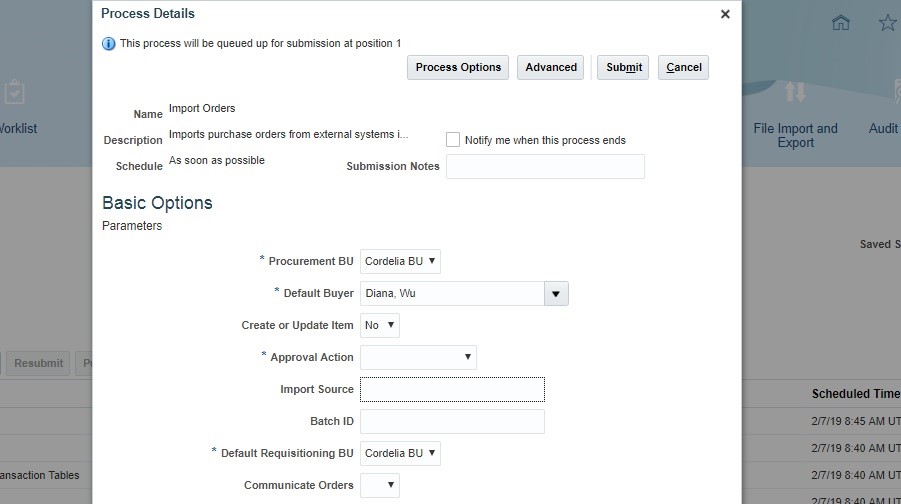Open Favorites star icon
Screen dimensions: 901x504
pos(888,22)
